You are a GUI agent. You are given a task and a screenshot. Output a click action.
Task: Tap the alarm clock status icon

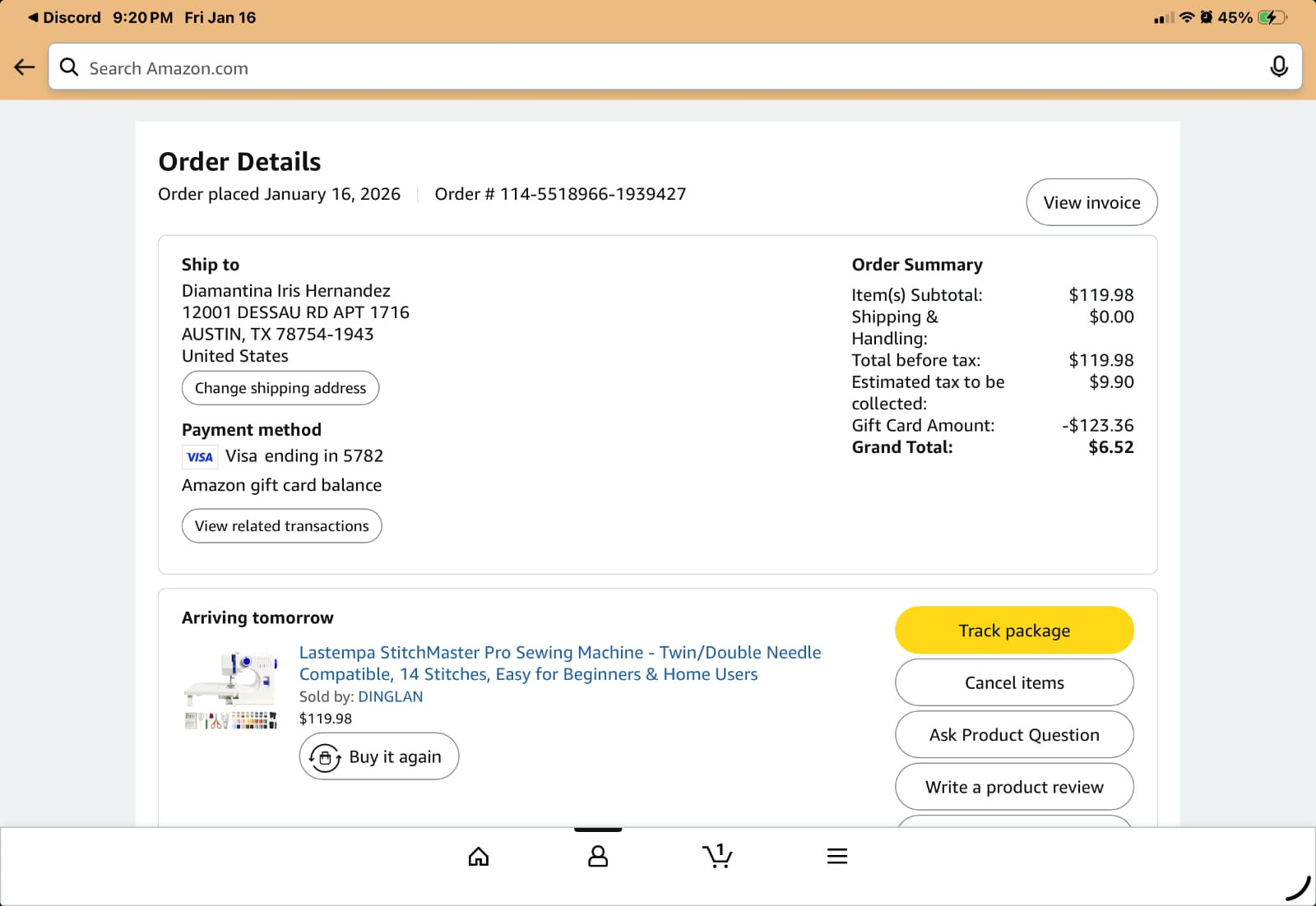click(x=1207, y=17)
